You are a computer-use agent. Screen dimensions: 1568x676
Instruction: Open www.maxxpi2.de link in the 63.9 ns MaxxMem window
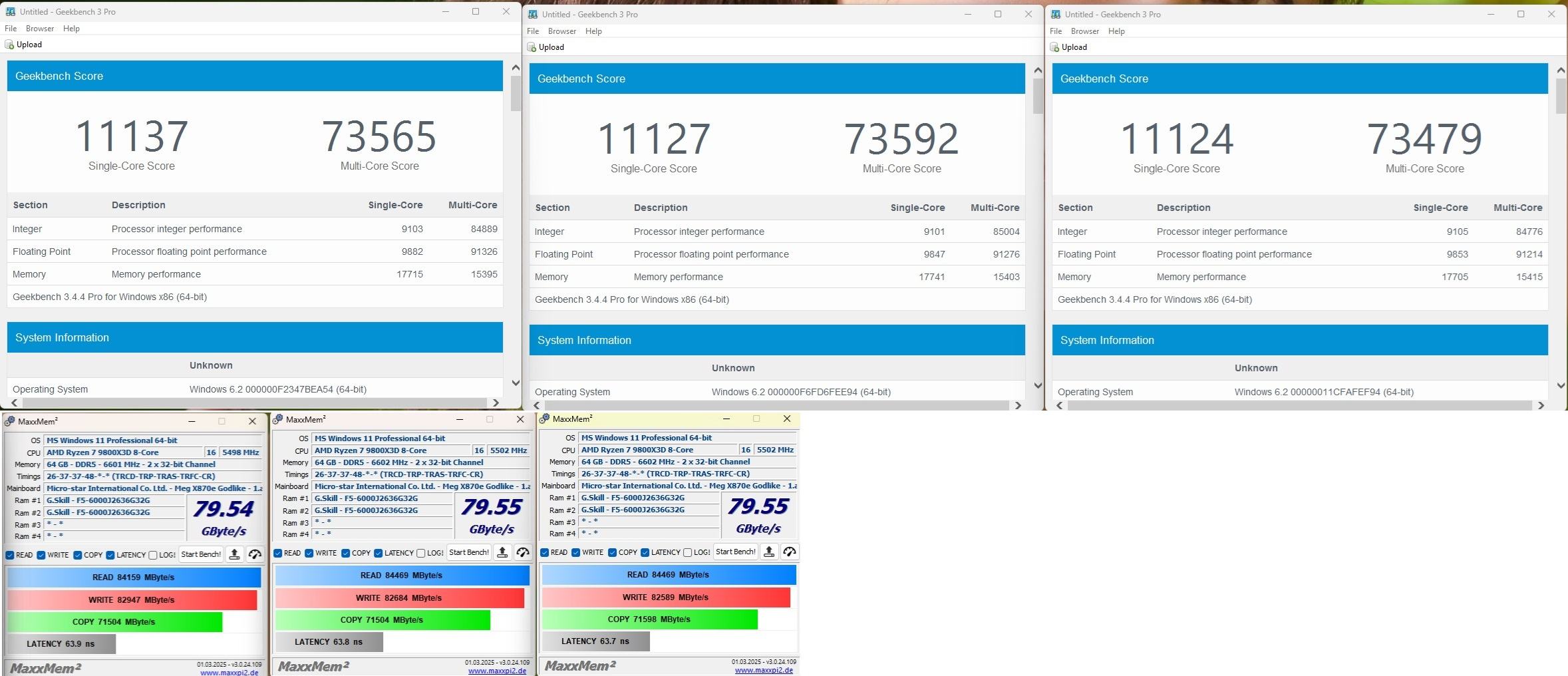230,672
